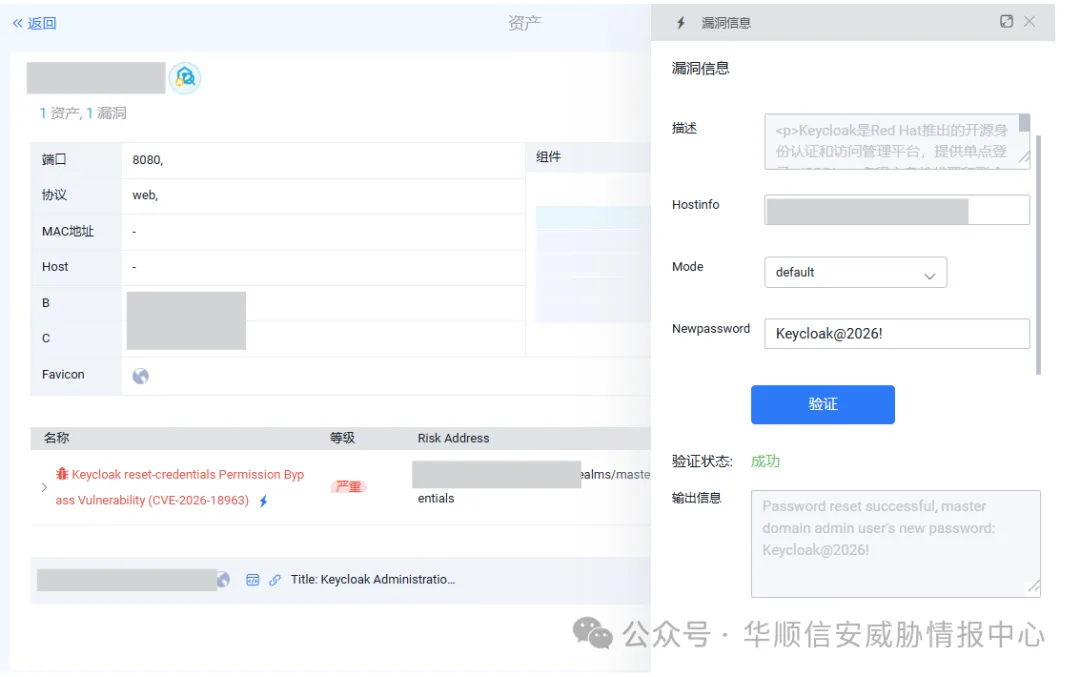The image size is (1080, 677).
Task: Click the web protocol value
Action: click(145, 196)
